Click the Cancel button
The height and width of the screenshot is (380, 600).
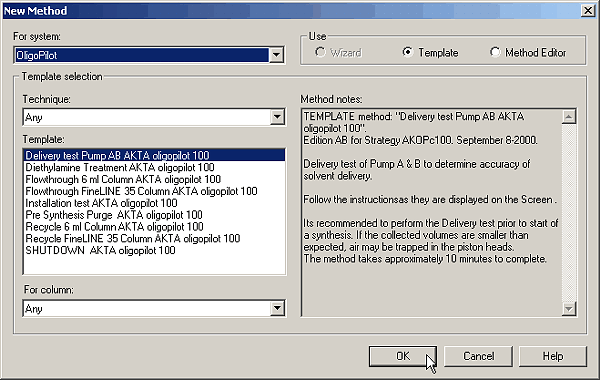point(478,356)
